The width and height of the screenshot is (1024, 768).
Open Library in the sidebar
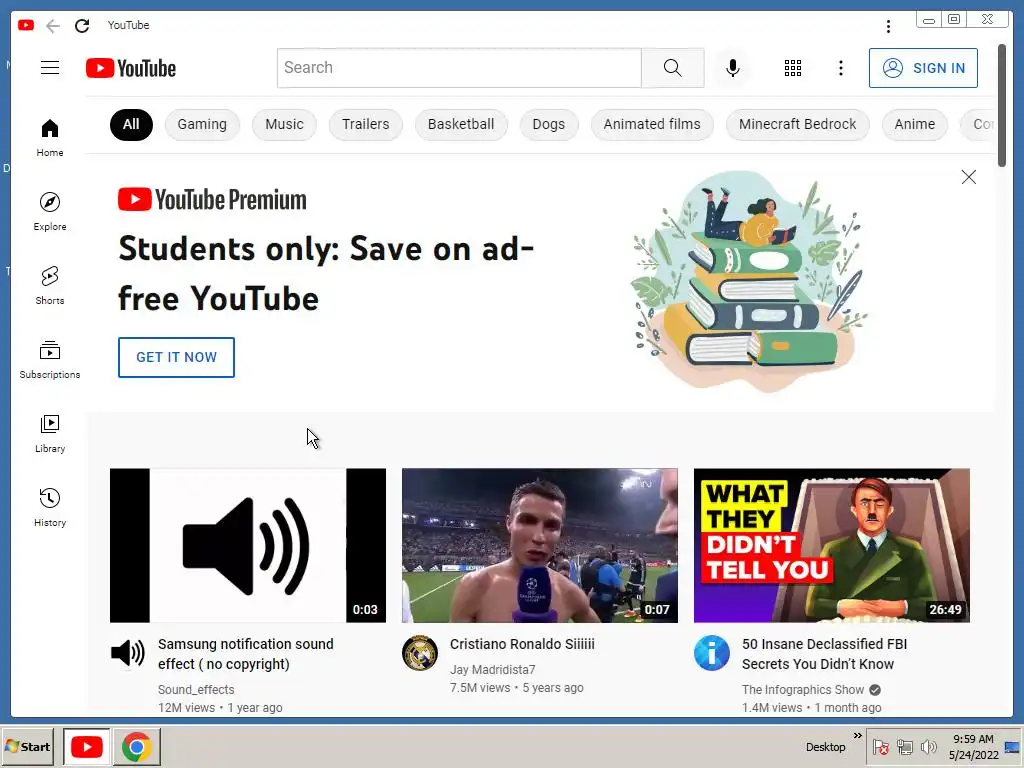(50, 434)
